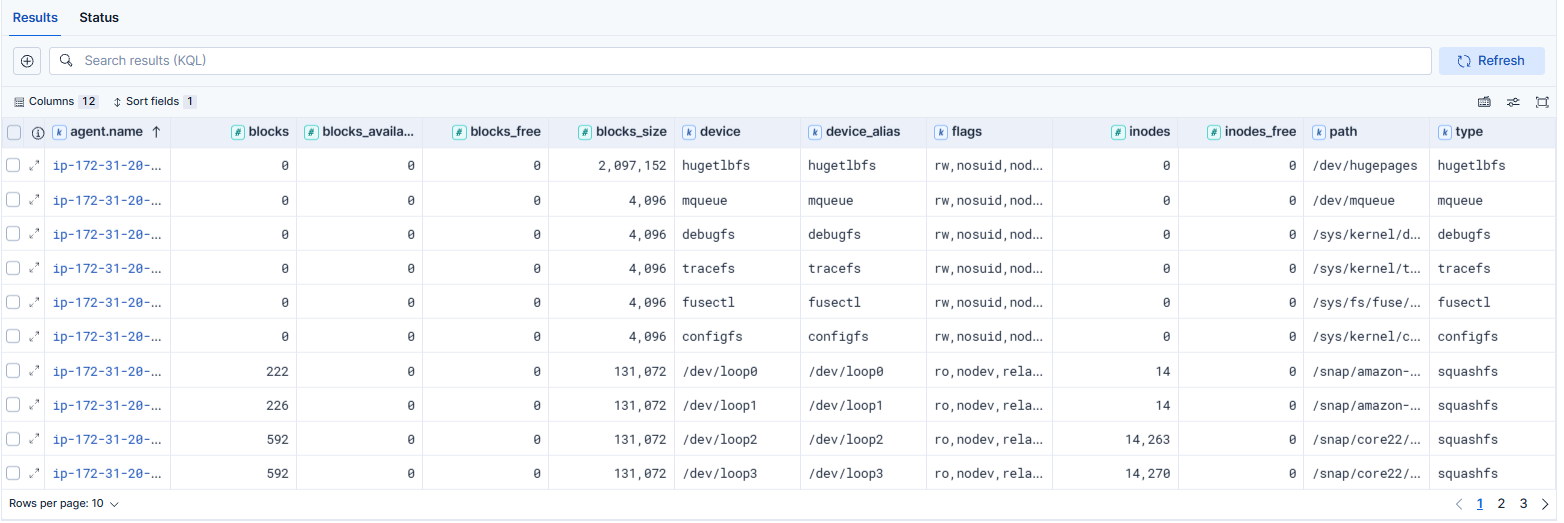The image size is (1564, 523).
Task: Open display options sliders icon
Action: click(1513, 102)
